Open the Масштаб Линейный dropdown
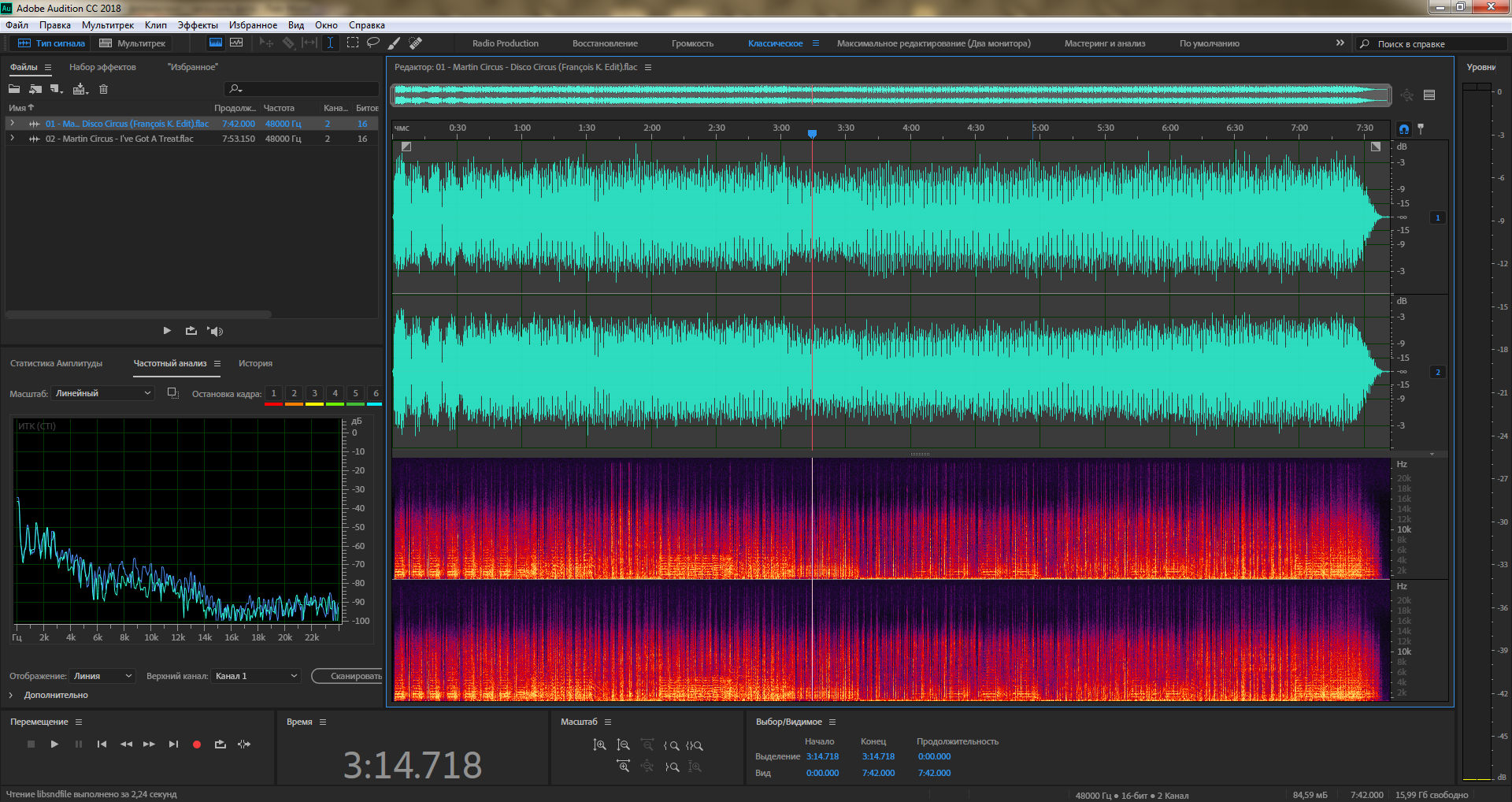Viewport: 1512px width, 802px height. 102,393
